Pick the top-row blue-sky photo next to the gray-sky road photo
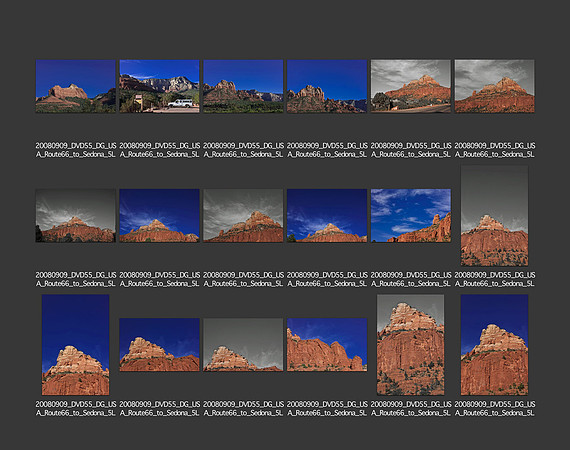Screen dimensions: 570x450 [327, 86]
